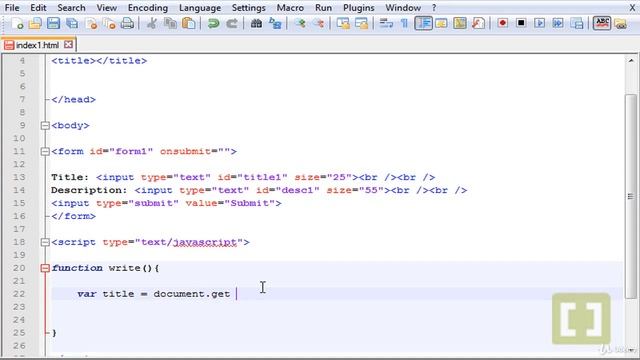Cut selection with the scissors icon
This screenshot has height=360, width=640.
(x=151, y=23)
